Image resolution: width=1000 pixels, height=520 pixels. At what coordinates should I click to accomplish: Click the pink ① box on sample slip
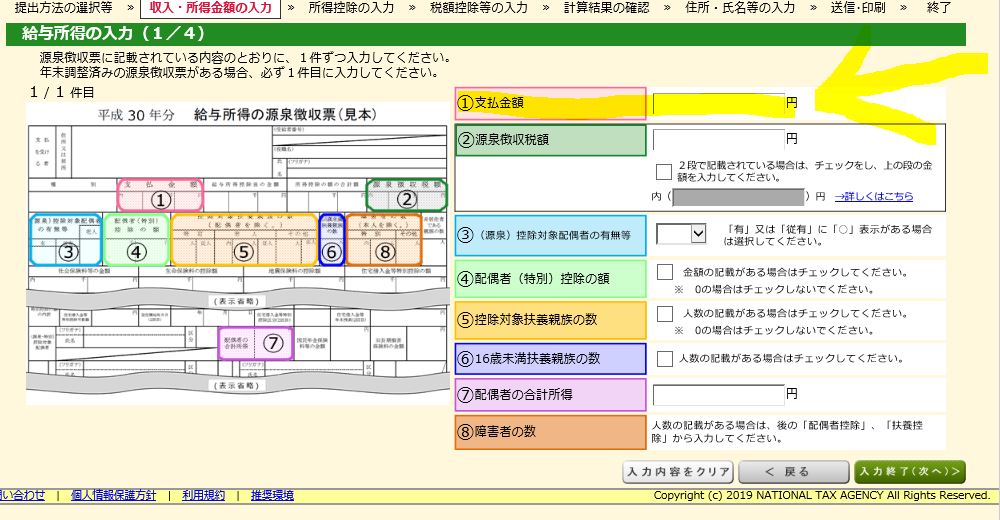(x=160, y=195)
